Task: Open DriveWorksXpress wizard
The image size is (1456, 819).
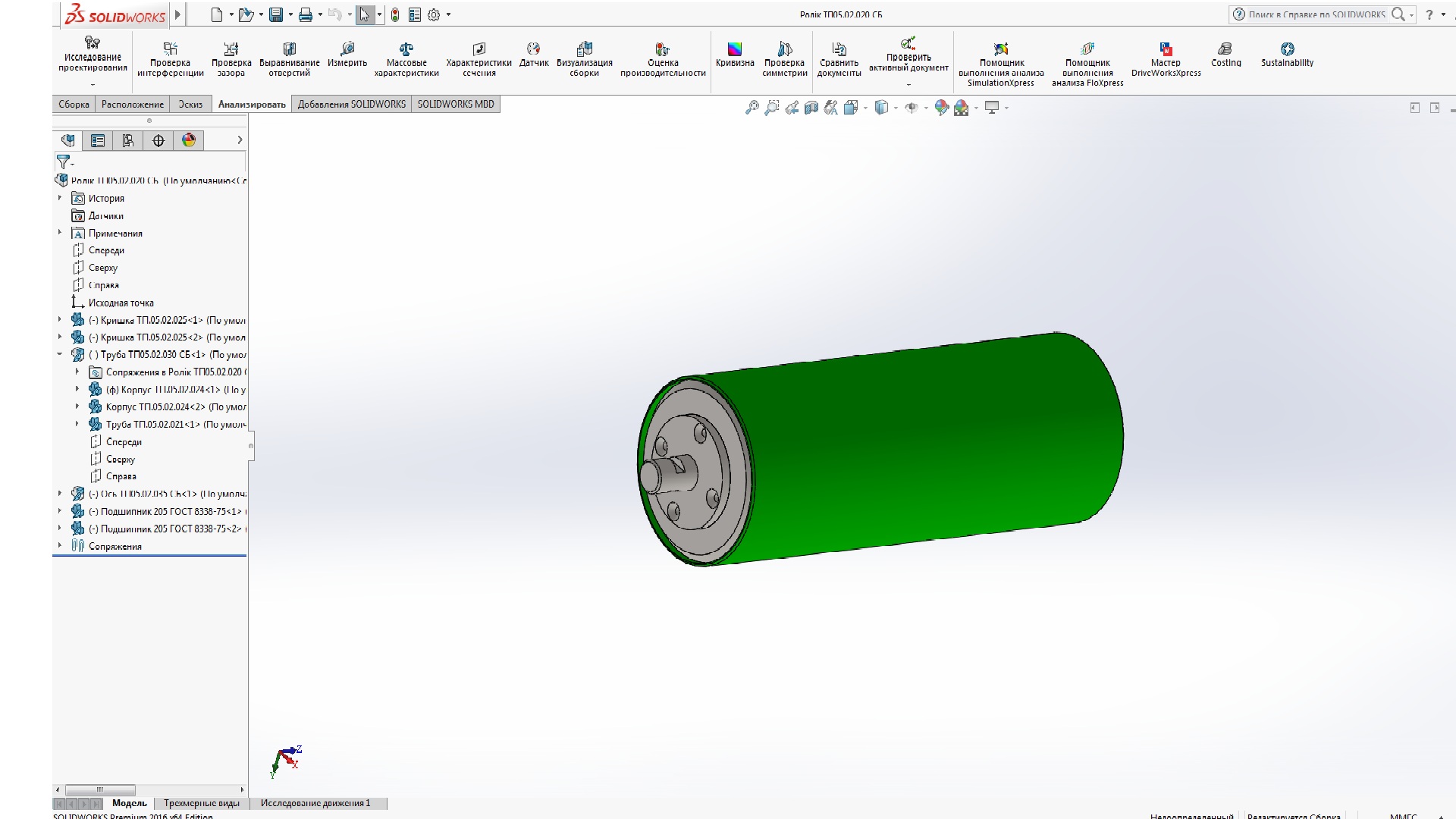Action: click(1166, 59)
